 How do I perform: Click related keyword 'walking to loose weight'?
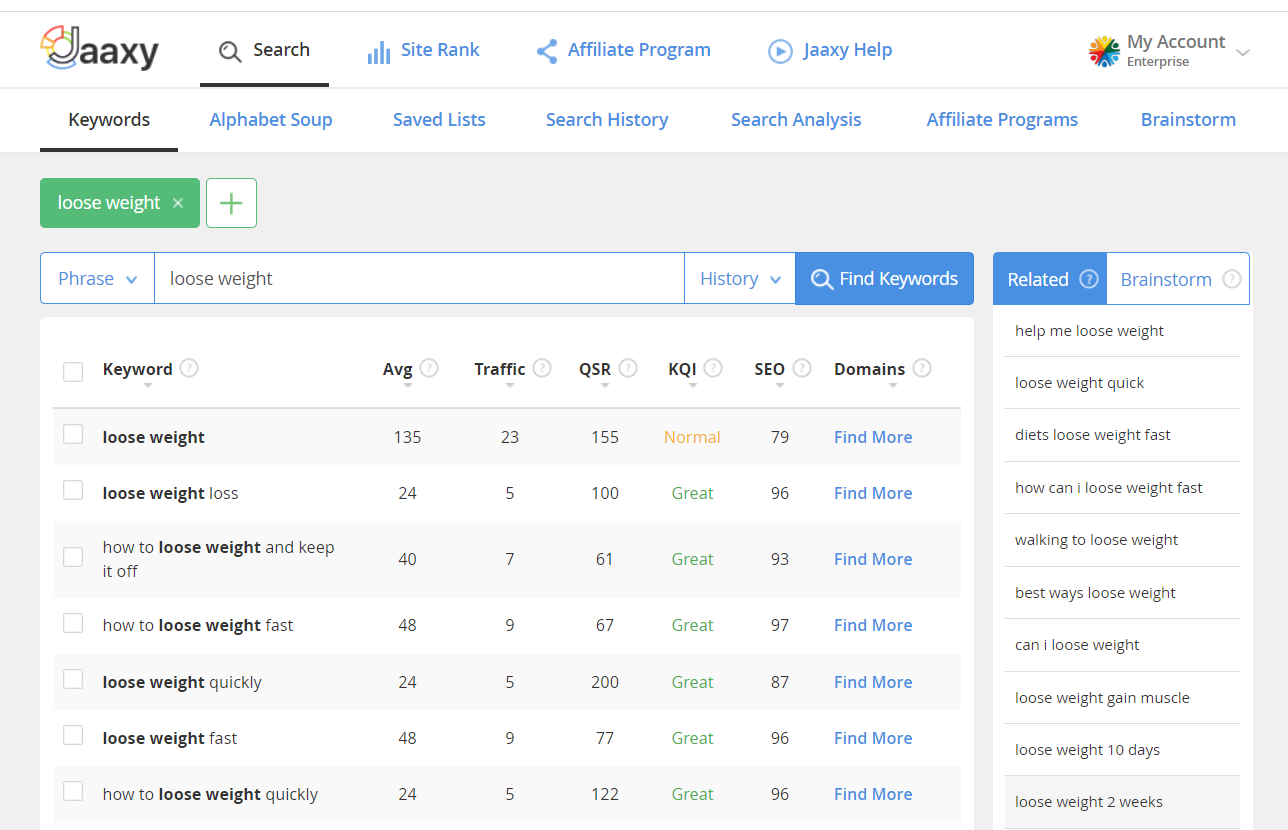1096,540
